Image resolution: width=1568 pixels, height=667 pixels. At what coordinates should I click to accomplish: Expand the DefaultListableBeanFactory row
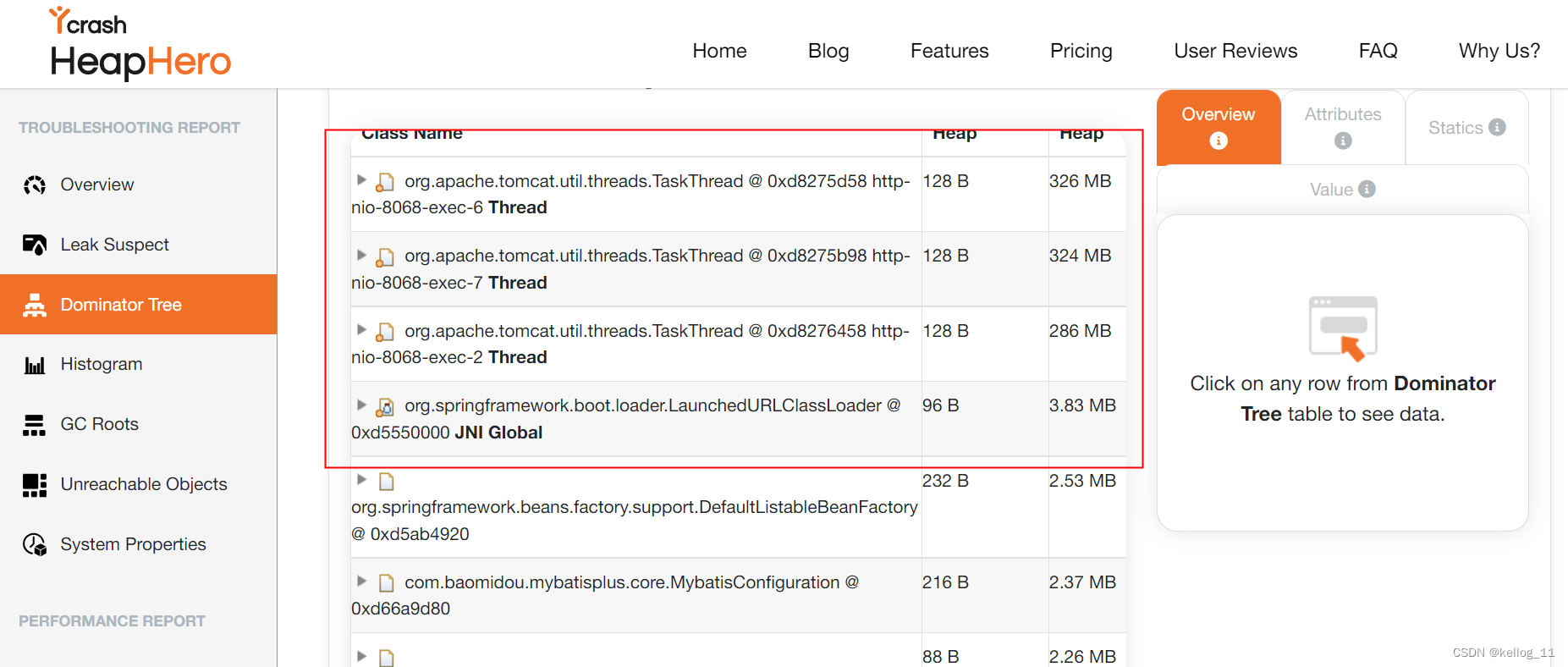(x=361, y=480)
